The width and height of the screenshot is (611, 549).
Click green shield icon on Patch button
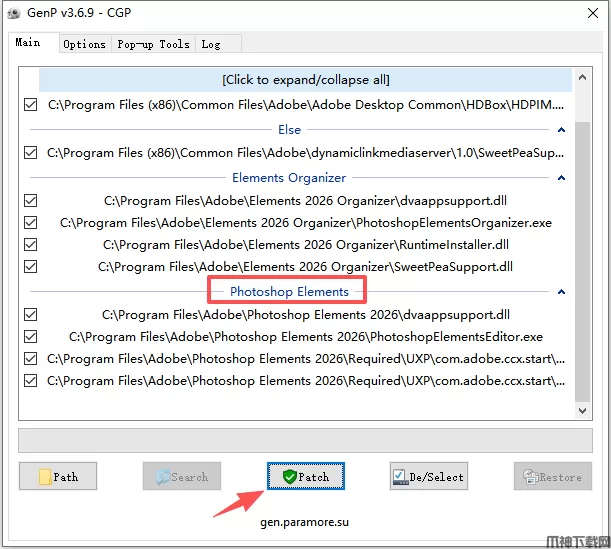(x=290, y=477)
